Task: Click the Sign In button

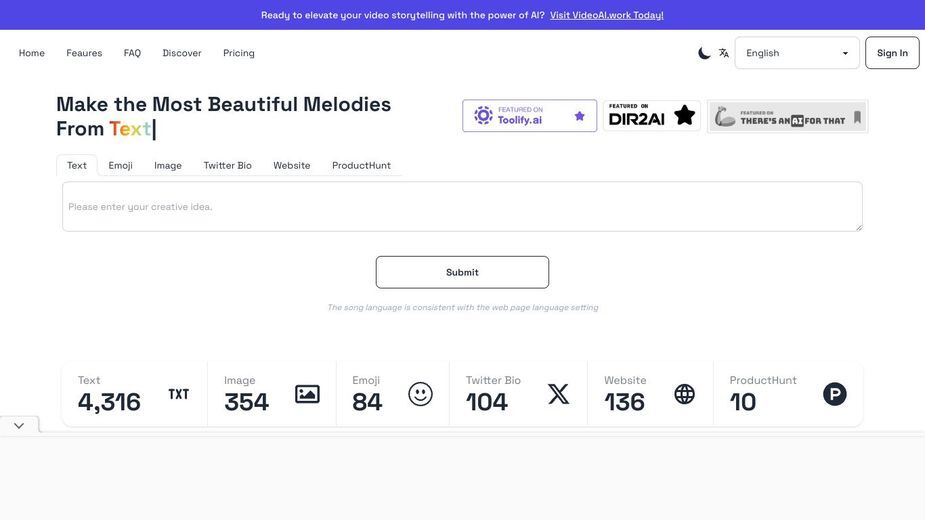Action: 892,53
